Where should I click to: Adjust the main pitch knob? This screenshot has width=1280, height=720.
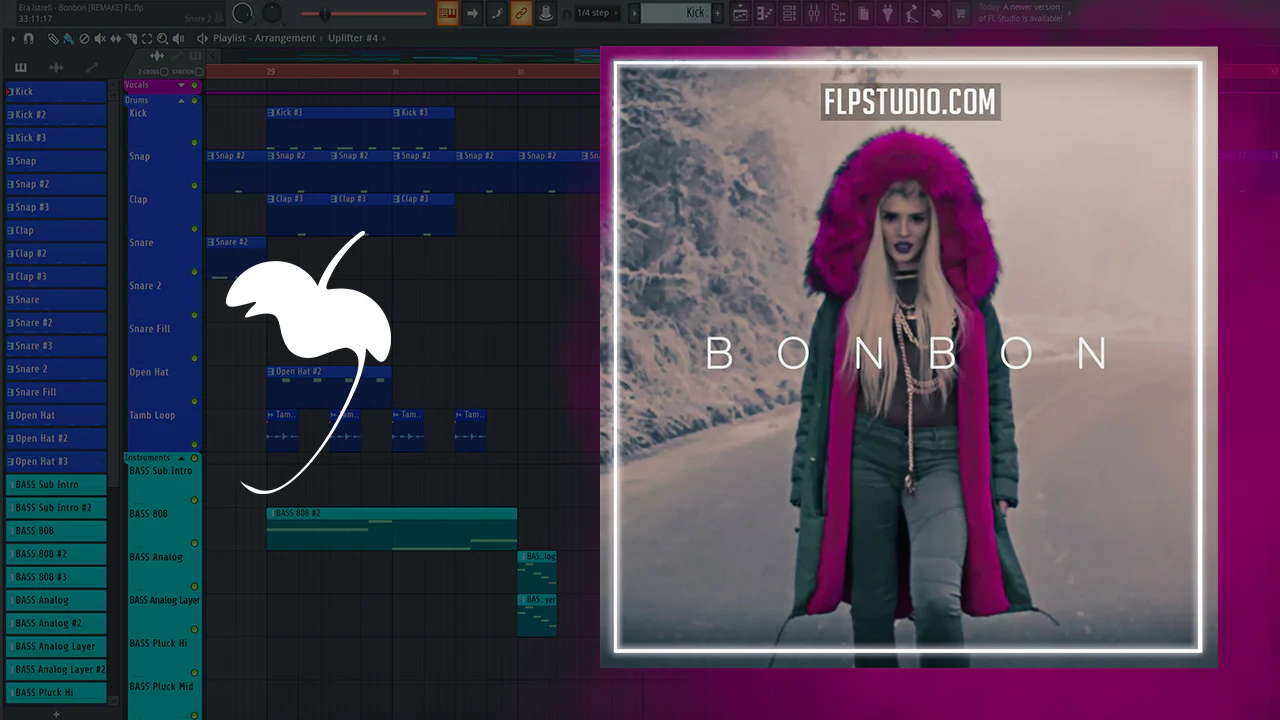pyautogui.click(x=272, y=13)
